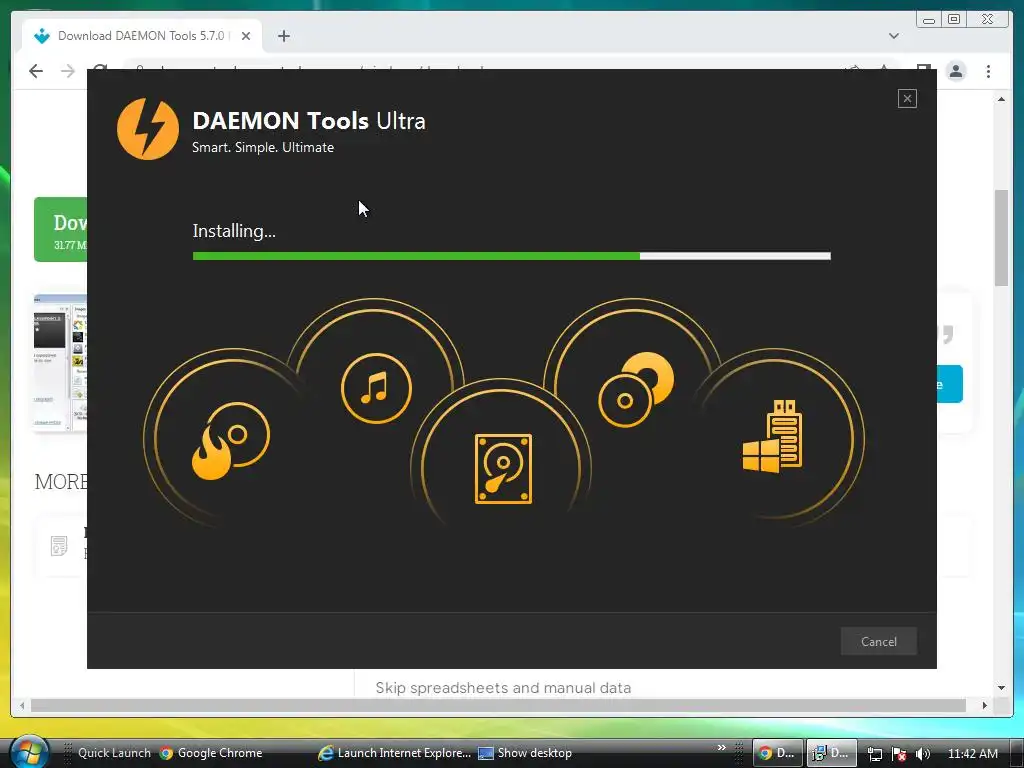Expand Chrome tab search dropdown
The width and height of the screenshot is (1024, 768).
[894, 36]
